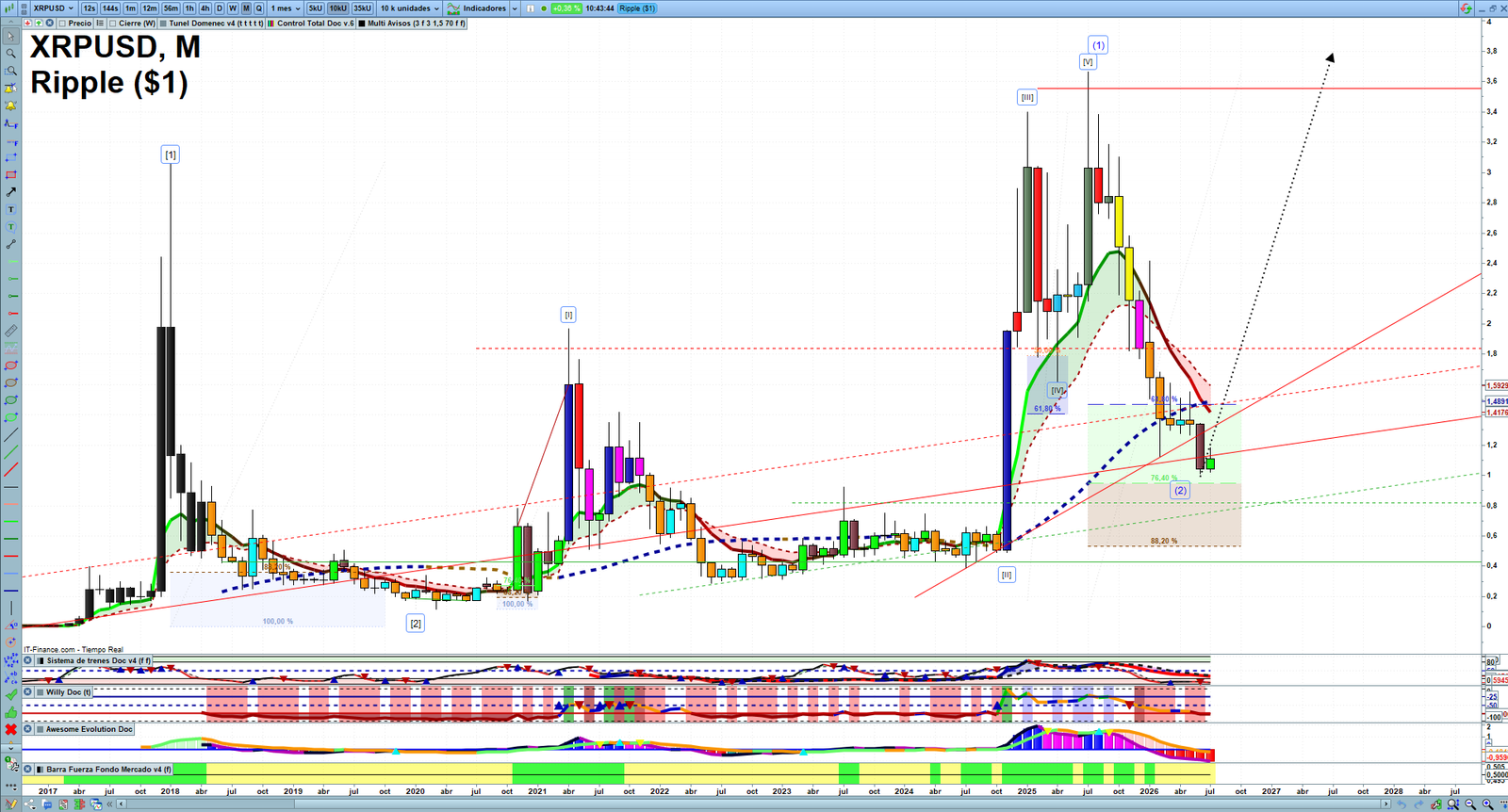Select the segment line tool

point(11,244)
